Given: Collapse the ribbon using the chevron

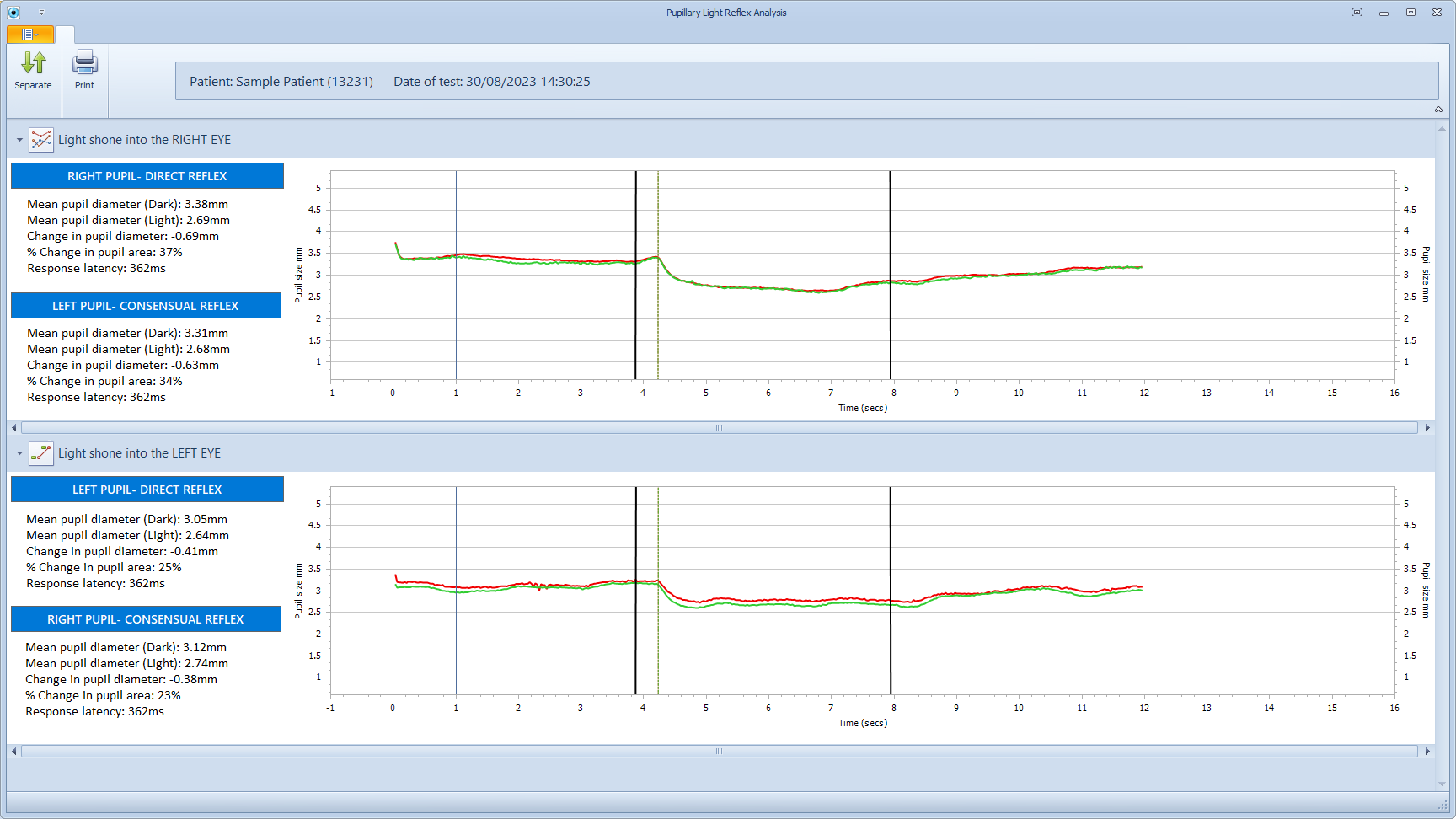Looking at the screenshot, I should click(1438, 110).
